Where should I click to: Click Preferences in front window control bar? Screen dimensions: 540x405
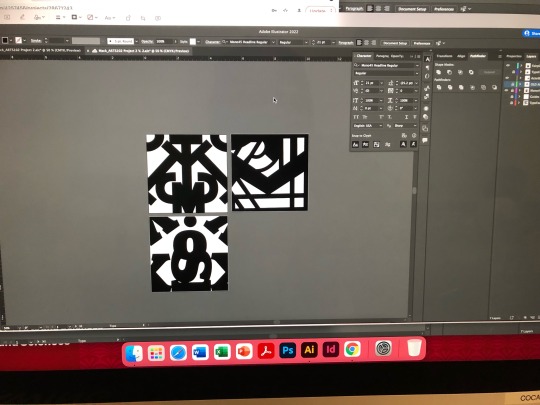click(422, 43)
